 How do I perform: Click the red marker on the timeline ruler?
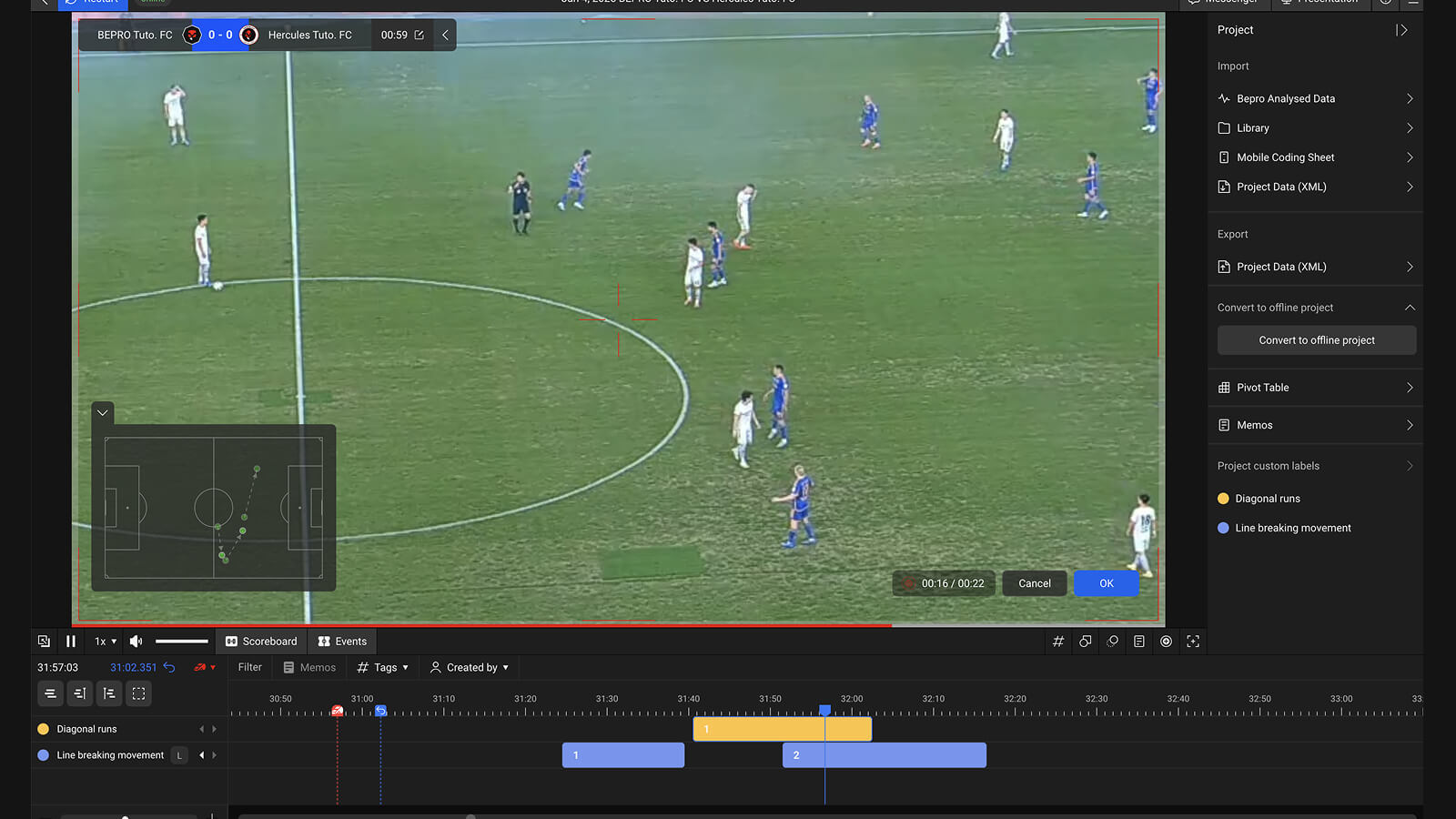pos(338,711)
